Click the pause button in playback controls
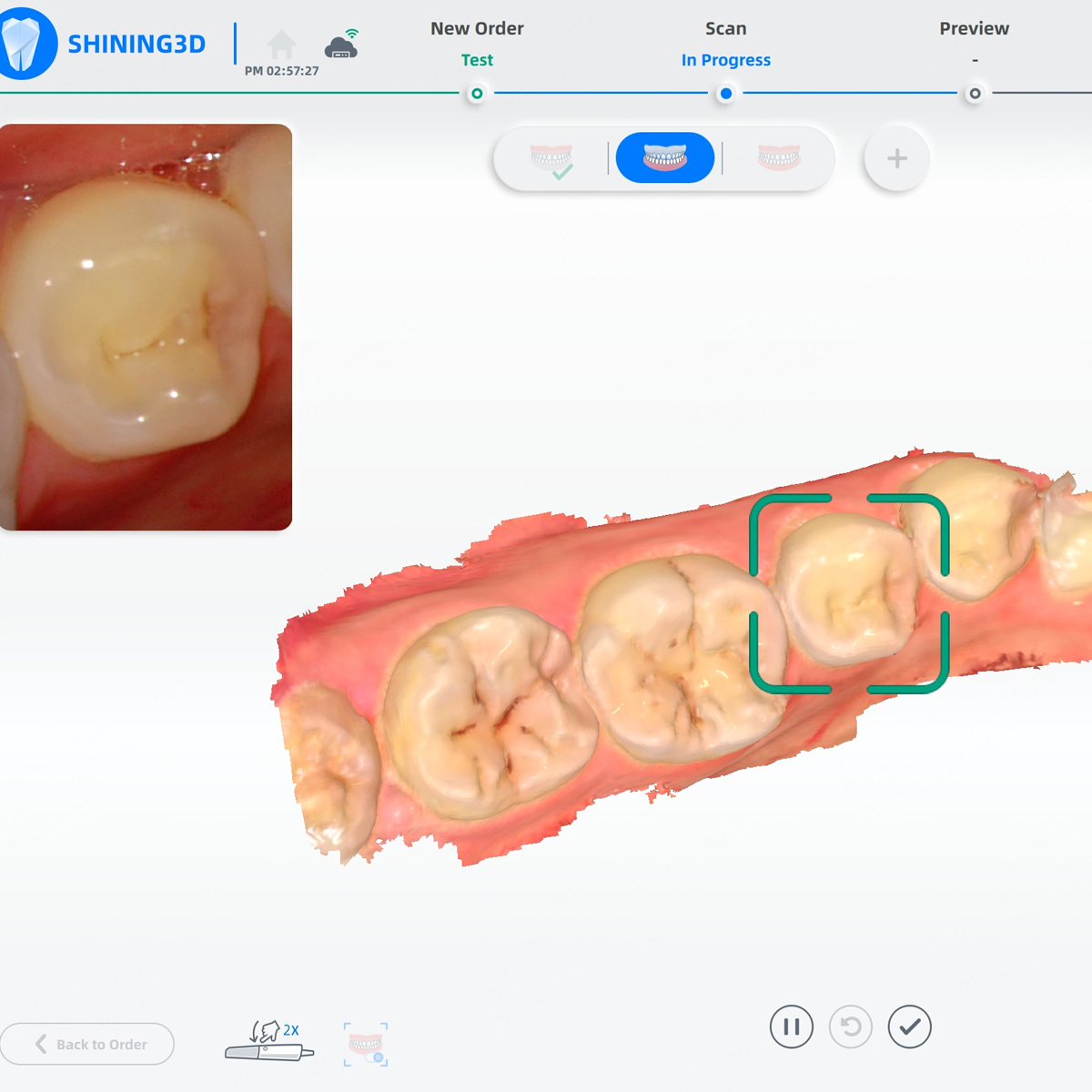Image resolution: width=1092 pixels, height=1092 pixels. pyautogui.click(x=791, y=1026)
